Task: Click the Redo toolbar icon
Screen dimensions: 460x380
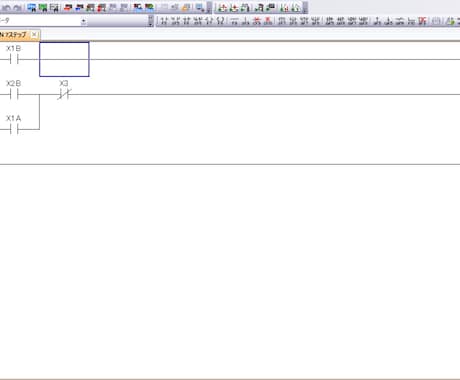Action: pos(17,7)
